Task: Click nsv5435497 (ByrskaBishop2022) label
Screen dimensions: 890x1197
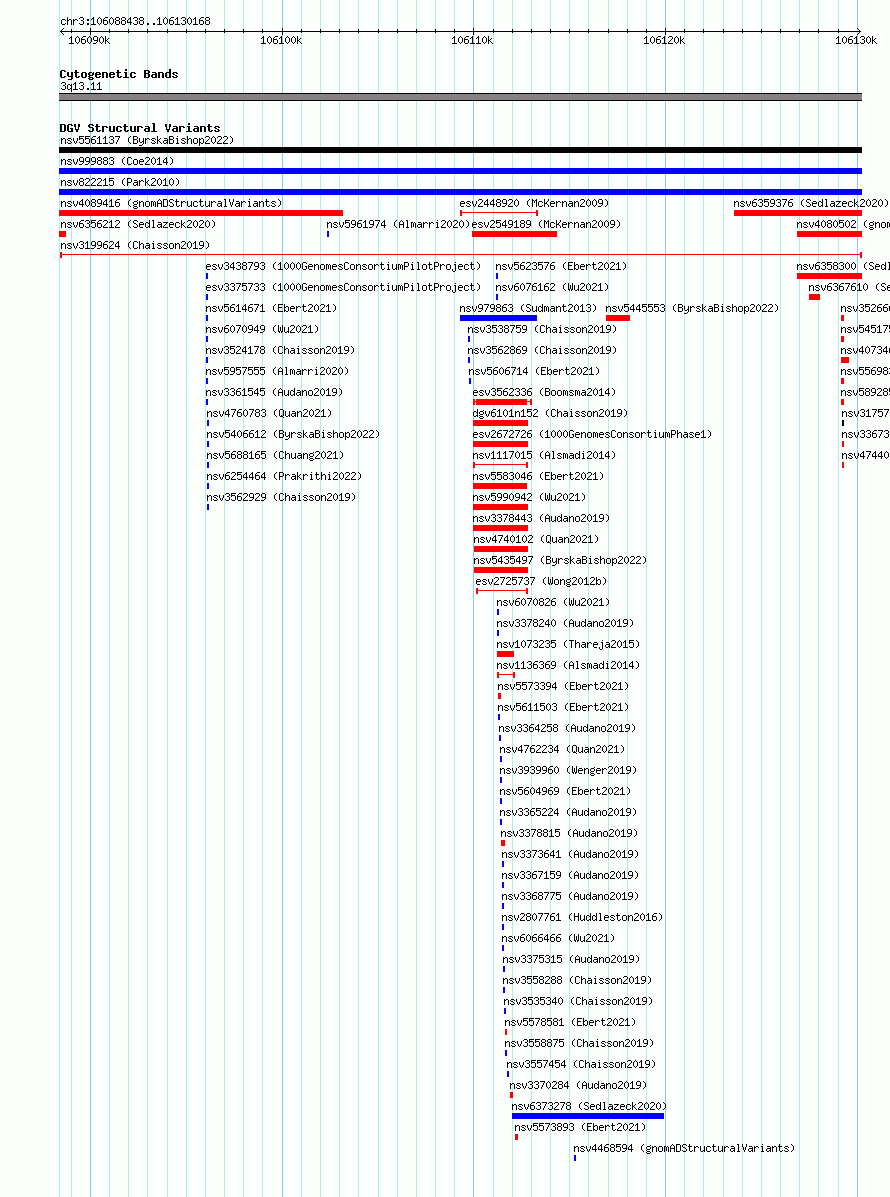Action: (560, 560)
